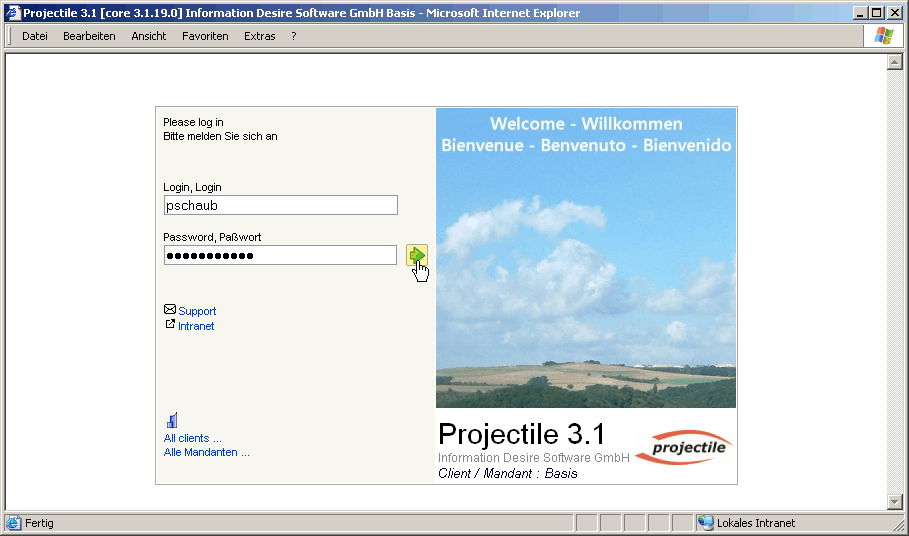Click the Welcome landscape image
Viewport: 909px width, 536px height.
click(586, 258)
